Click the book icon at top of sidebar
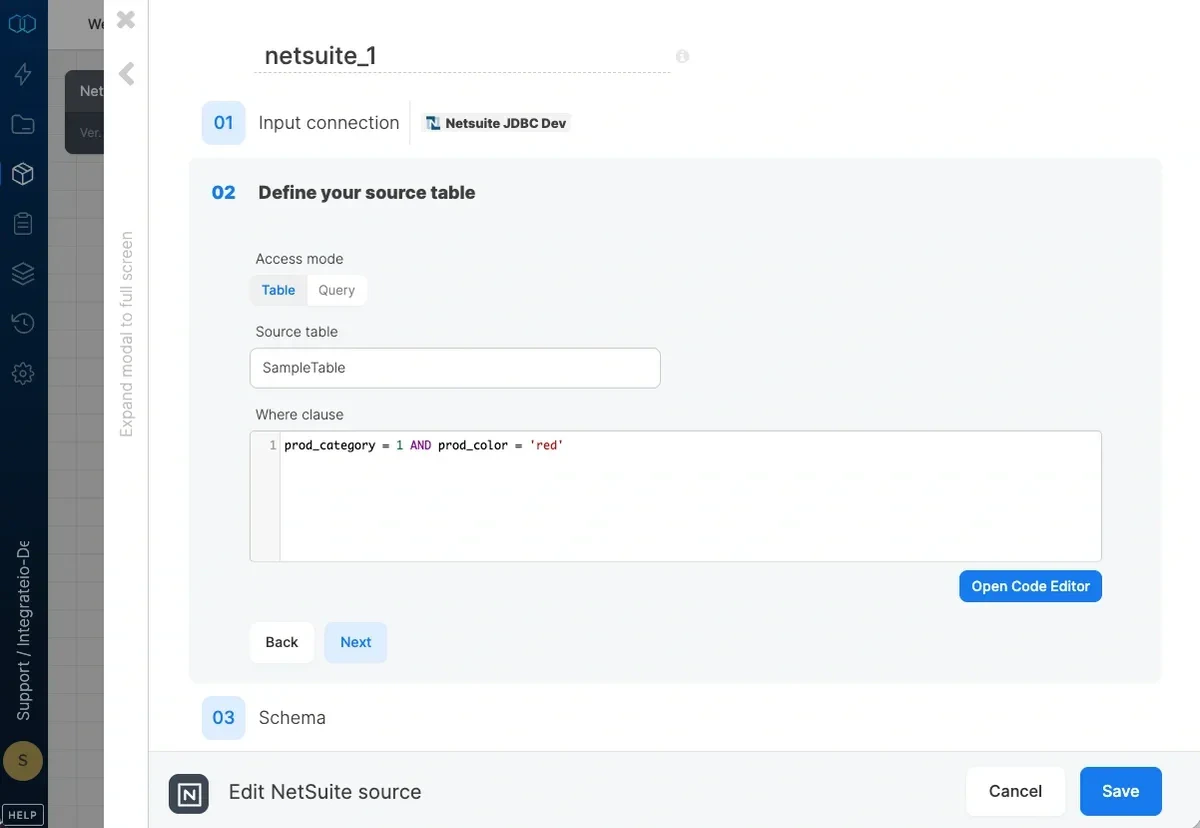The image size is (1200, 828). [x=23, y=24]
